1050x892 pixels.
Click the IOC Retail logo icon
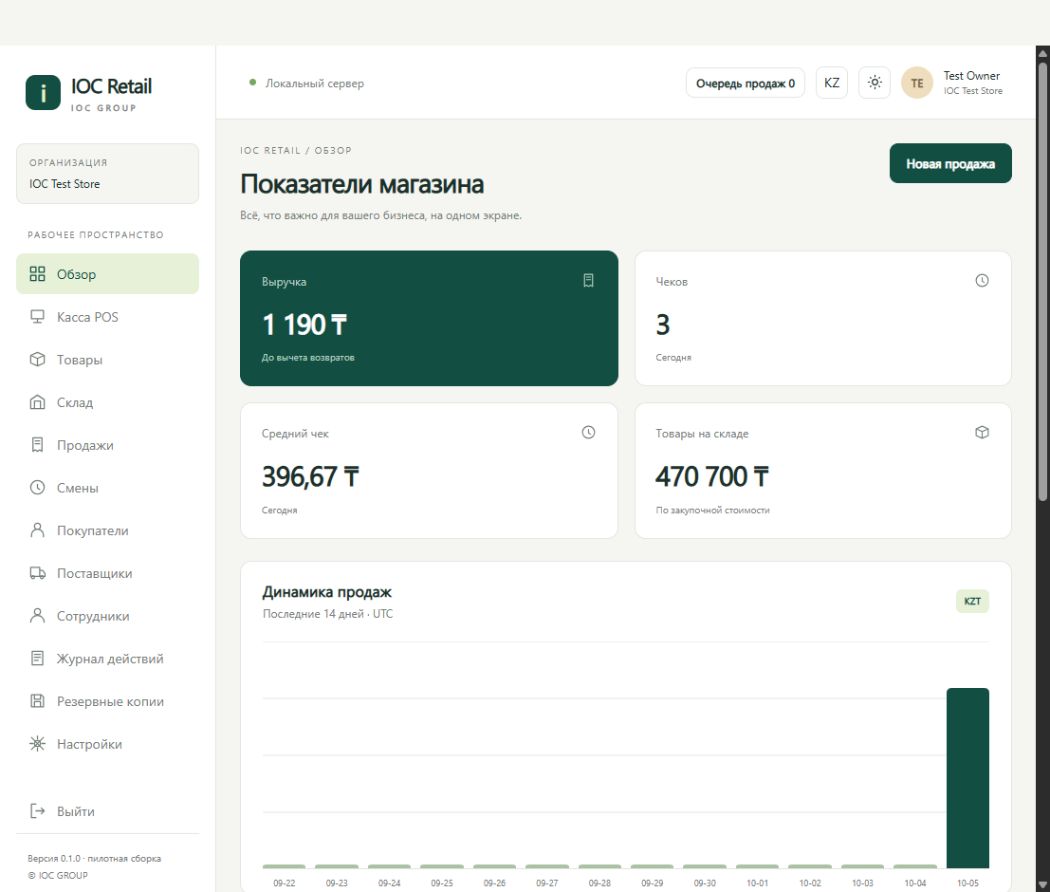[x=43, y=92]
